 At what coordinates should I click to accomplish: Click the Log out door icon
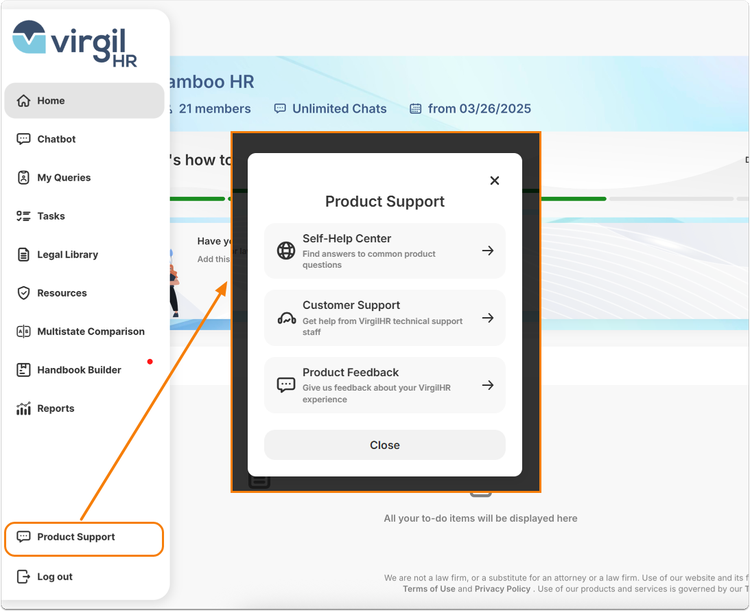point(23,577)
